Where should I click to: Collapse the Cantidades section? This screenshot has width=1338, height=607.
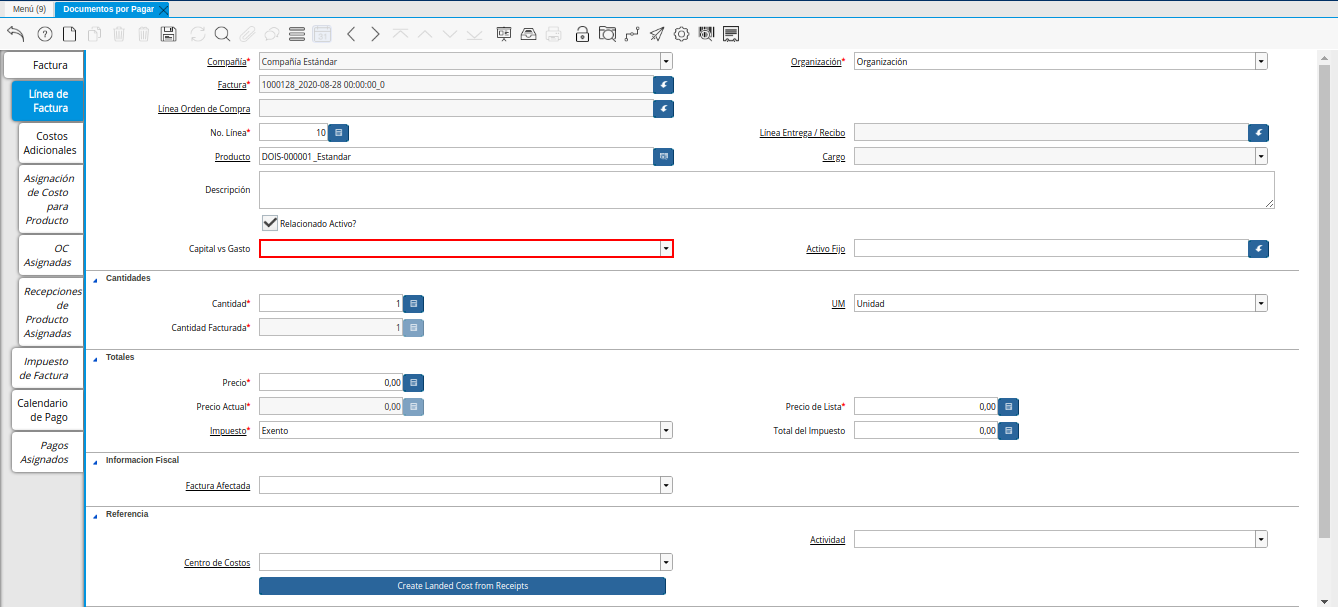[x=96, y=279]
